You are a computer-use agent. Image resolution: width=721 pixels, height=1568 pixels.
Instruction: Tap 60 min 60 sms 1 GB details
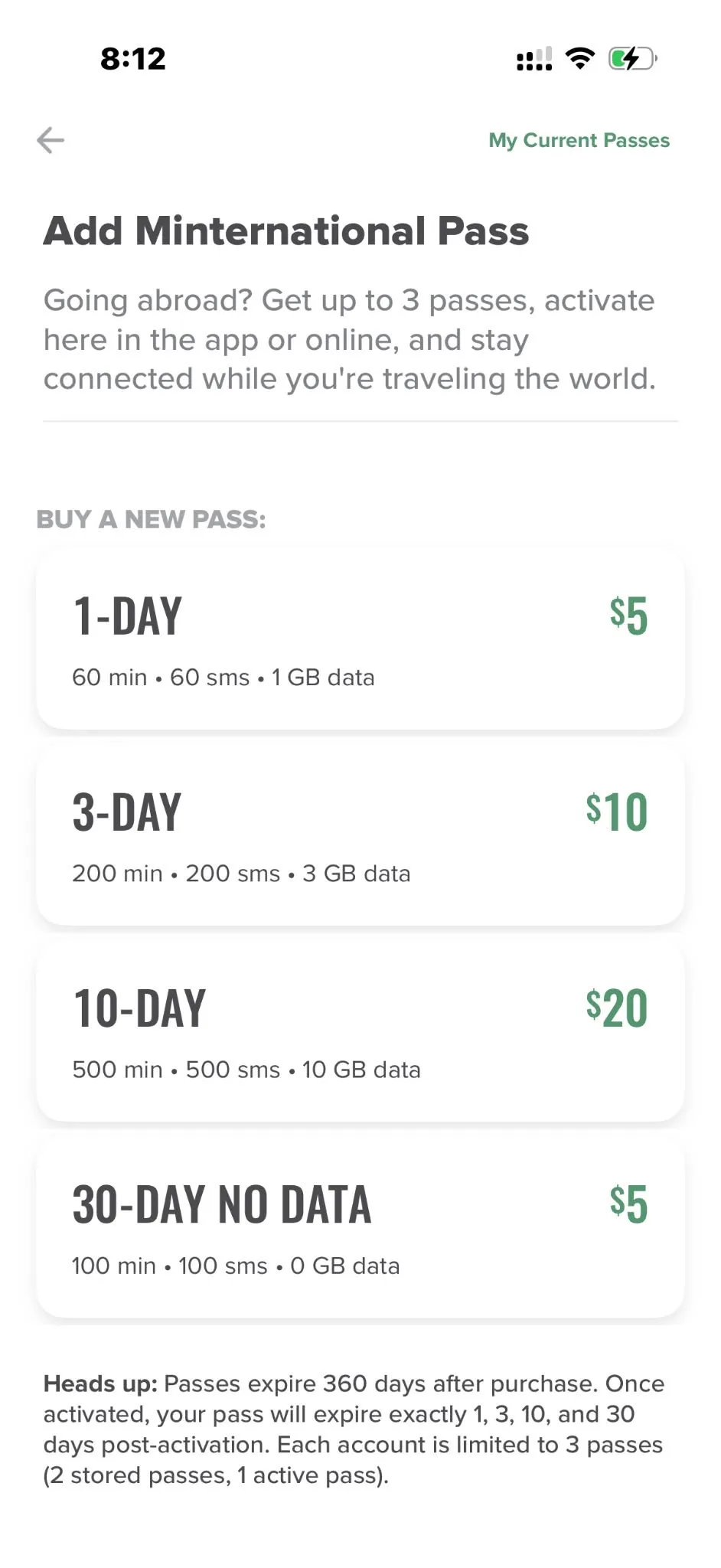click(x=223, y=678)
